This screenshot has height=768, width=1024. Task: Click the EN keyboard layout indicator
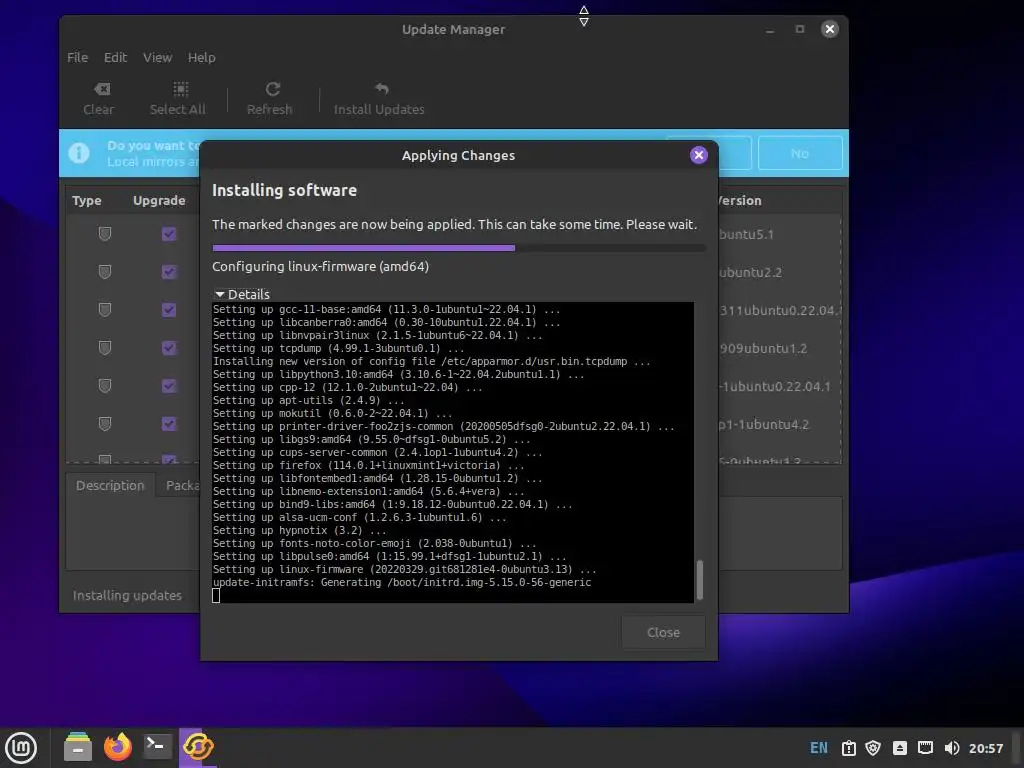(x=818, y=748)
